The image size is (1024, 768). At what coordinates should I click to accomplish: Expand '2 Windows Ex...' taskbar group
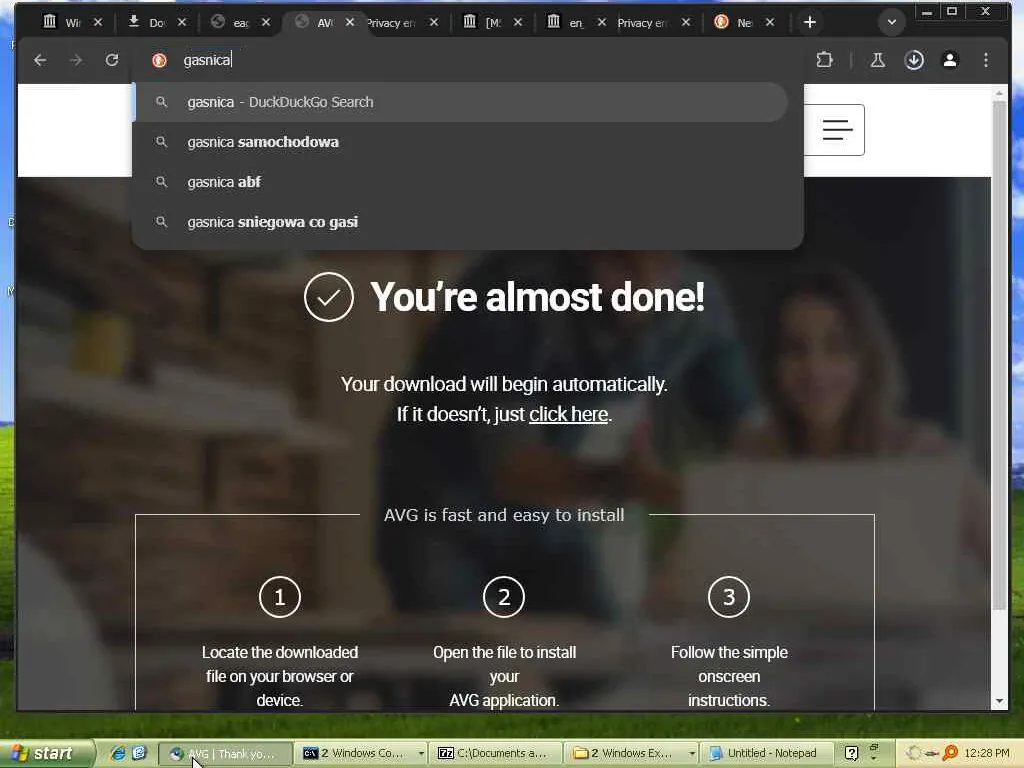[x=632, y=754]
